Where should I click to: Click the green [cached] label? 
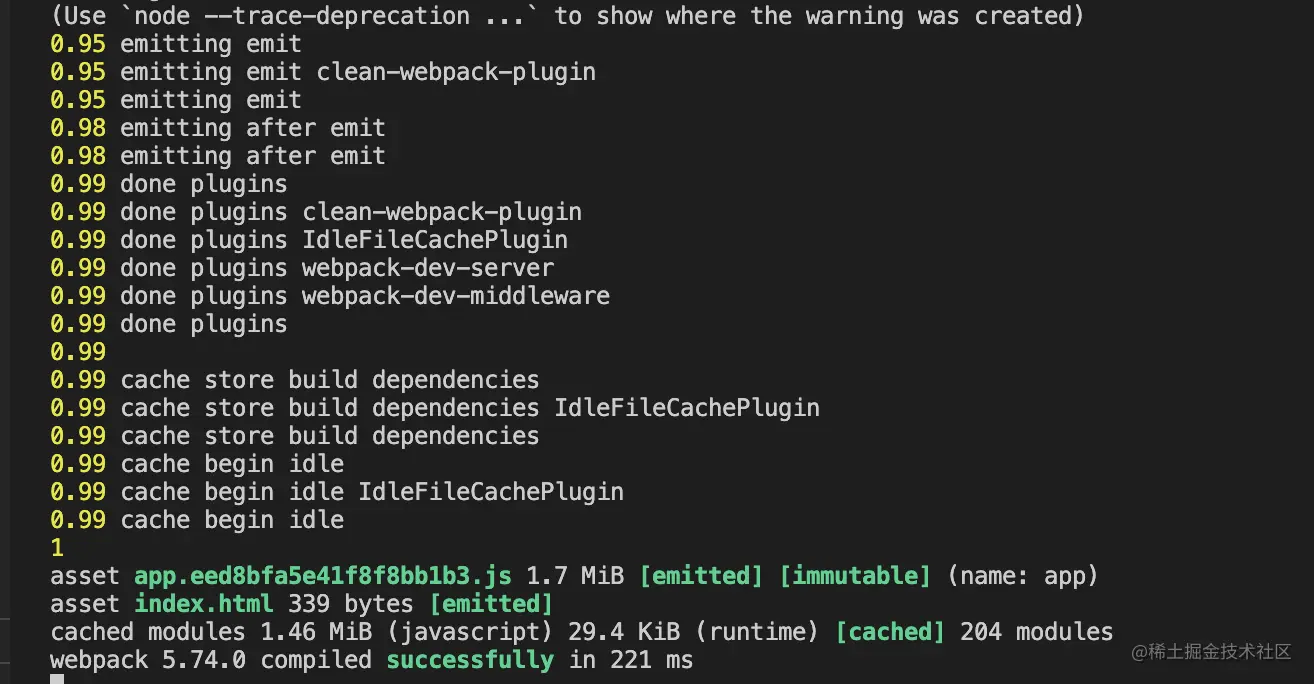pos(890,632)
